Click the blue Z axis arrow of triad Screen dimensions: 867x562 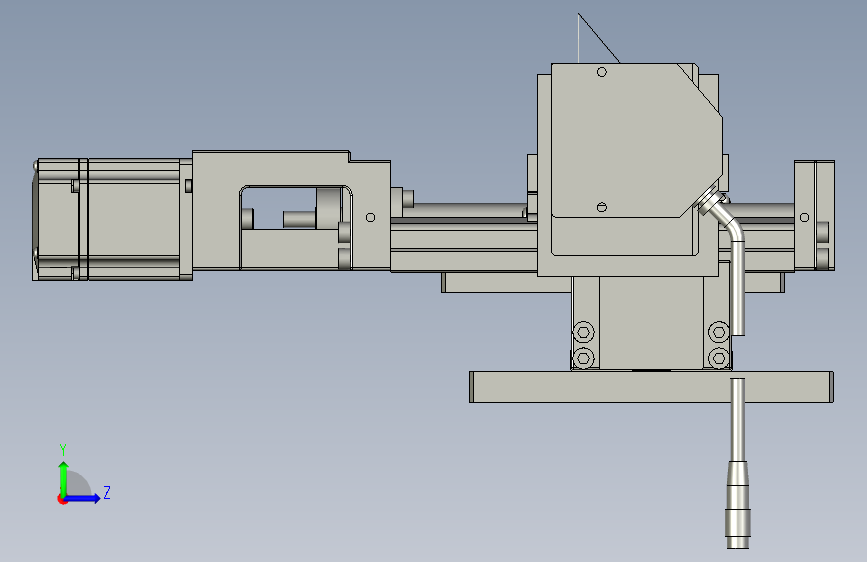(83, 498)
